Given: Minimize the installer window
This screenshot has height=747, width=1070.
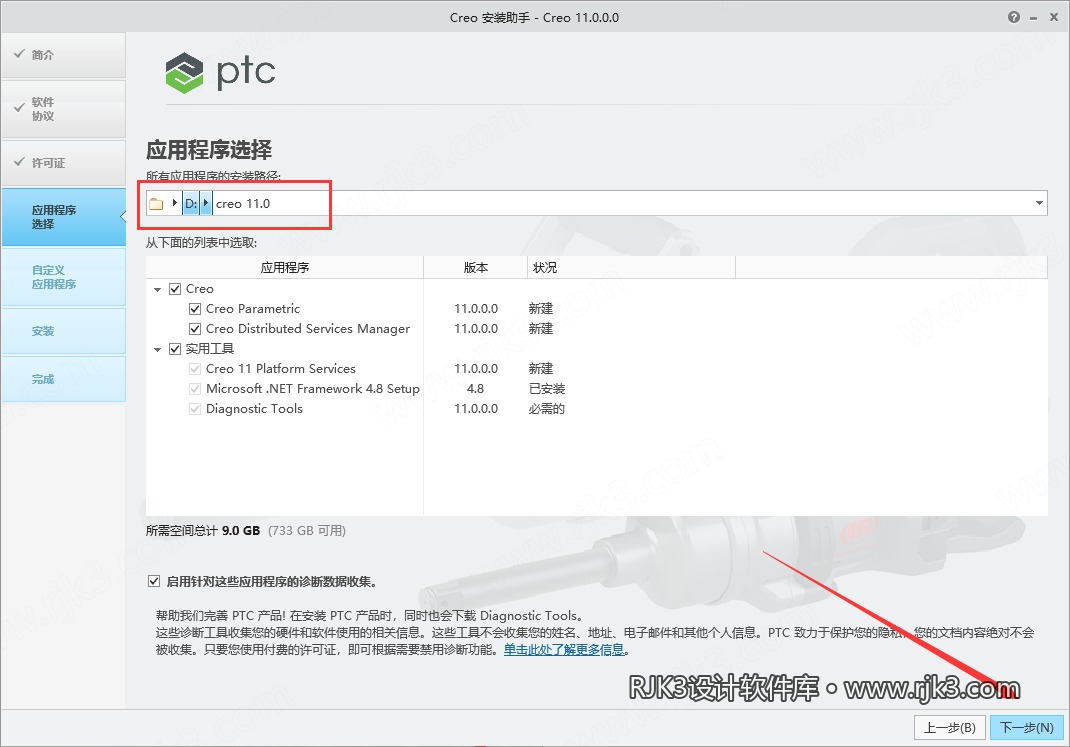Looking at the screenshot, I should point(1035,18).
